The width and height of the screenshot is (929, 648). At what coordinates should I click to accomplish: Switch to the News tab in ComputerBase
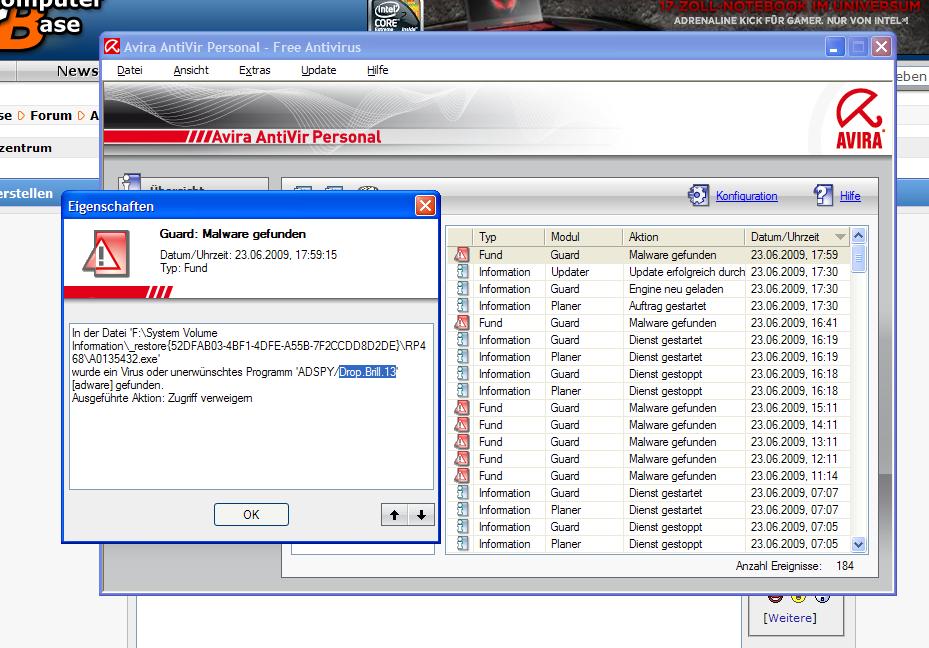[x=77, y=71]
